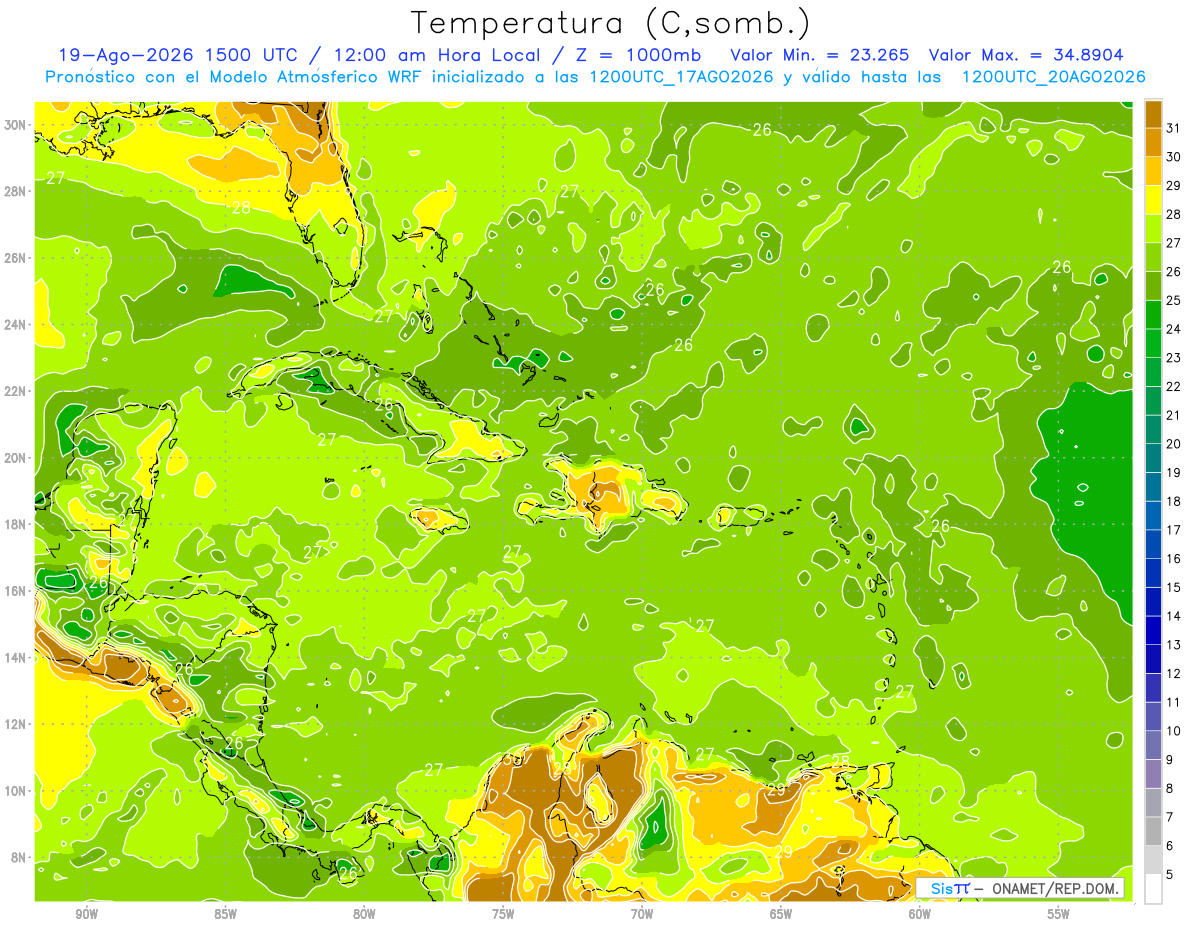
Task: Click the brown swatch above legend value 31
Action: [1153, 113]
